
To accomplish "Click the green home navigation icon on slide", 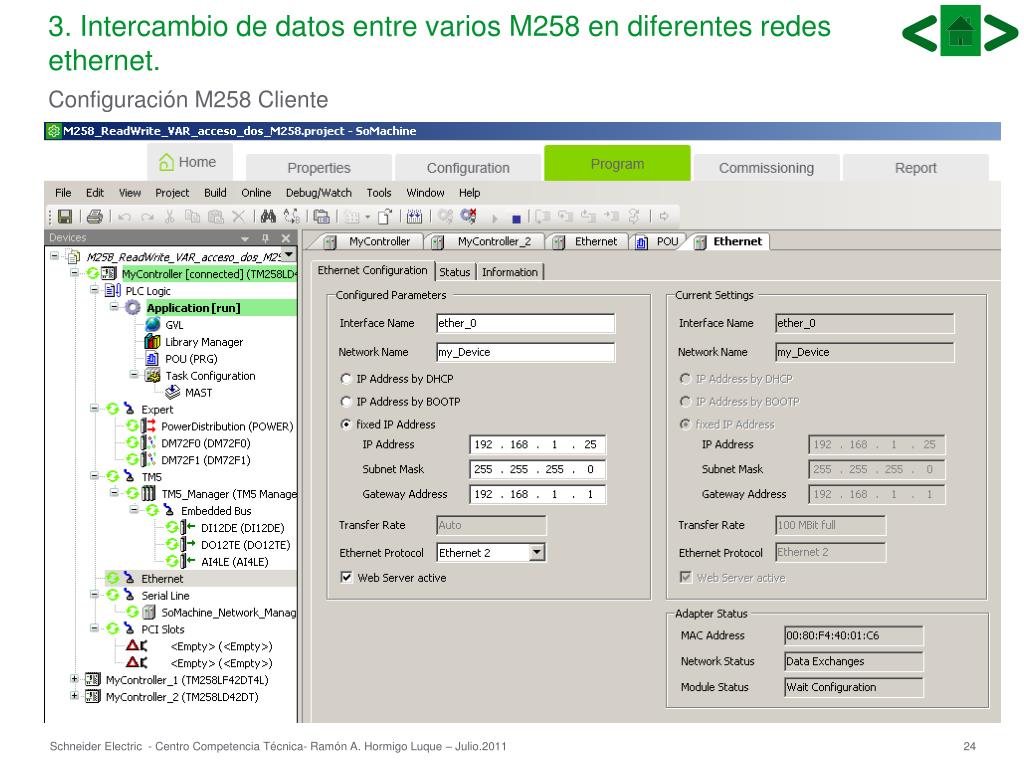I will (x=960, y=31).
